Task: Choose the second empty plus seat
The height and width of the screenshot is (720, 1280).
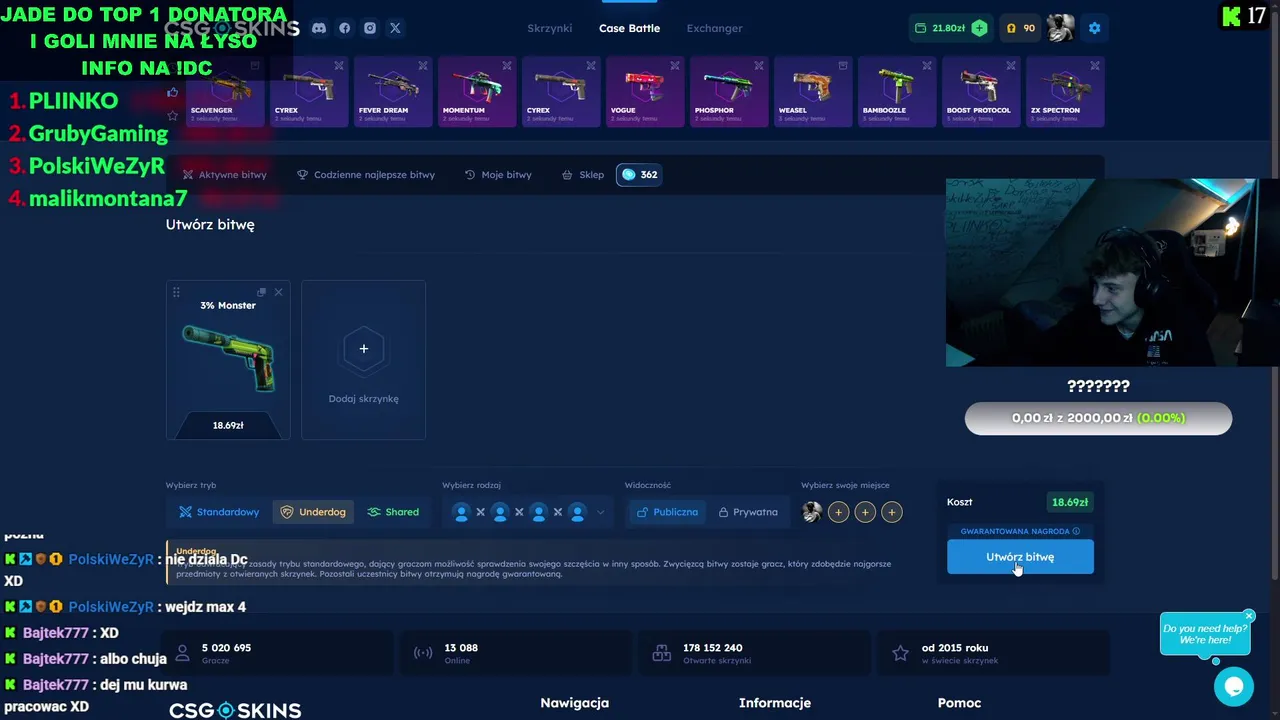Action: (865, 512)
